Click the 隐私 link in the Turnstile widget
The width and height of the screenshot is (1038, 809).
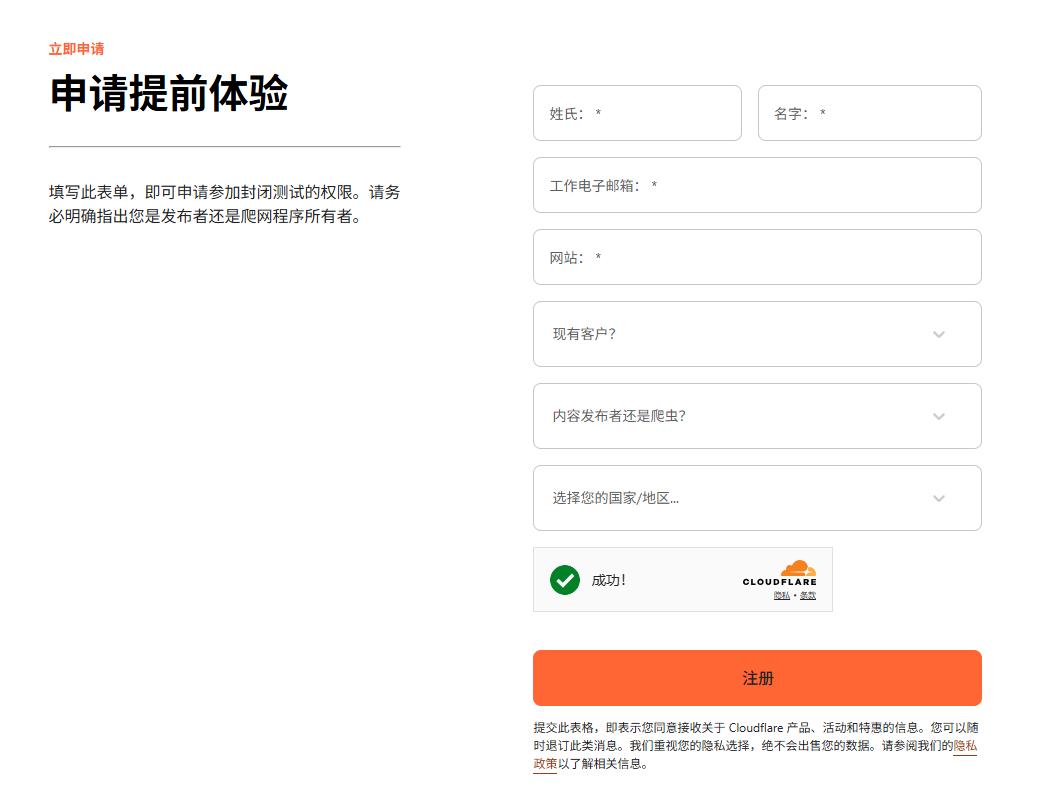pyautogui.click(x=783, y=595)
